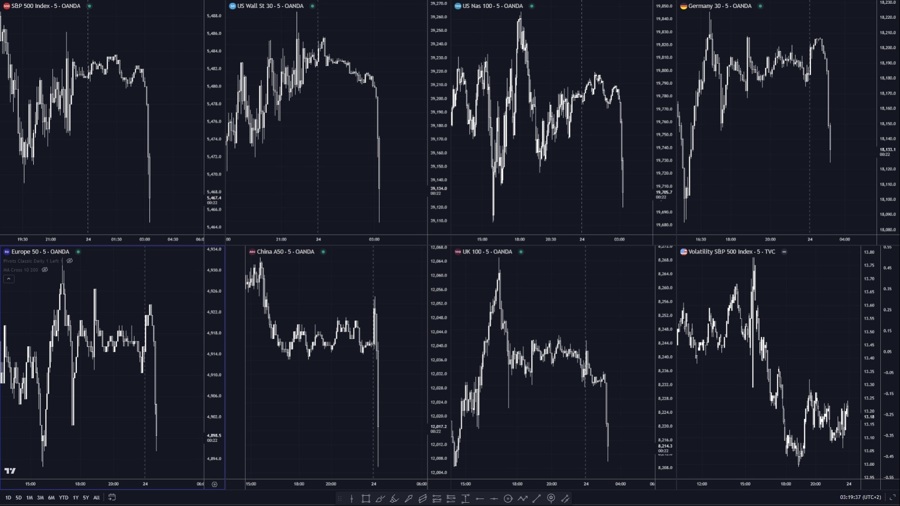Select the zigzag path tool
The image size is (900, 506).
pos(522,499)
